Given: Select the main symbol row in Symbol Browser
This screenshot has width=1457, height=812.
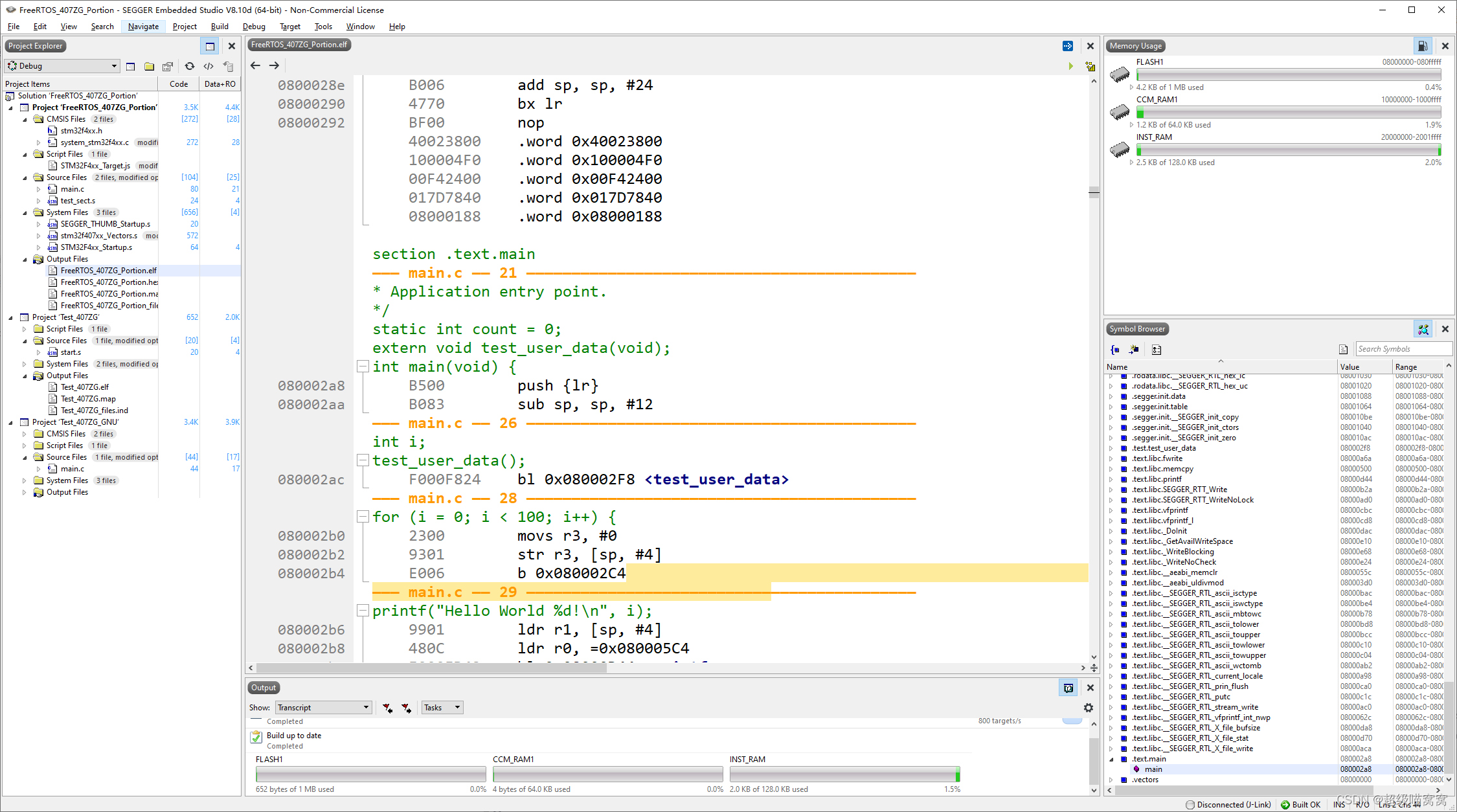Looking at the screenshot, I should point(1274,769).
